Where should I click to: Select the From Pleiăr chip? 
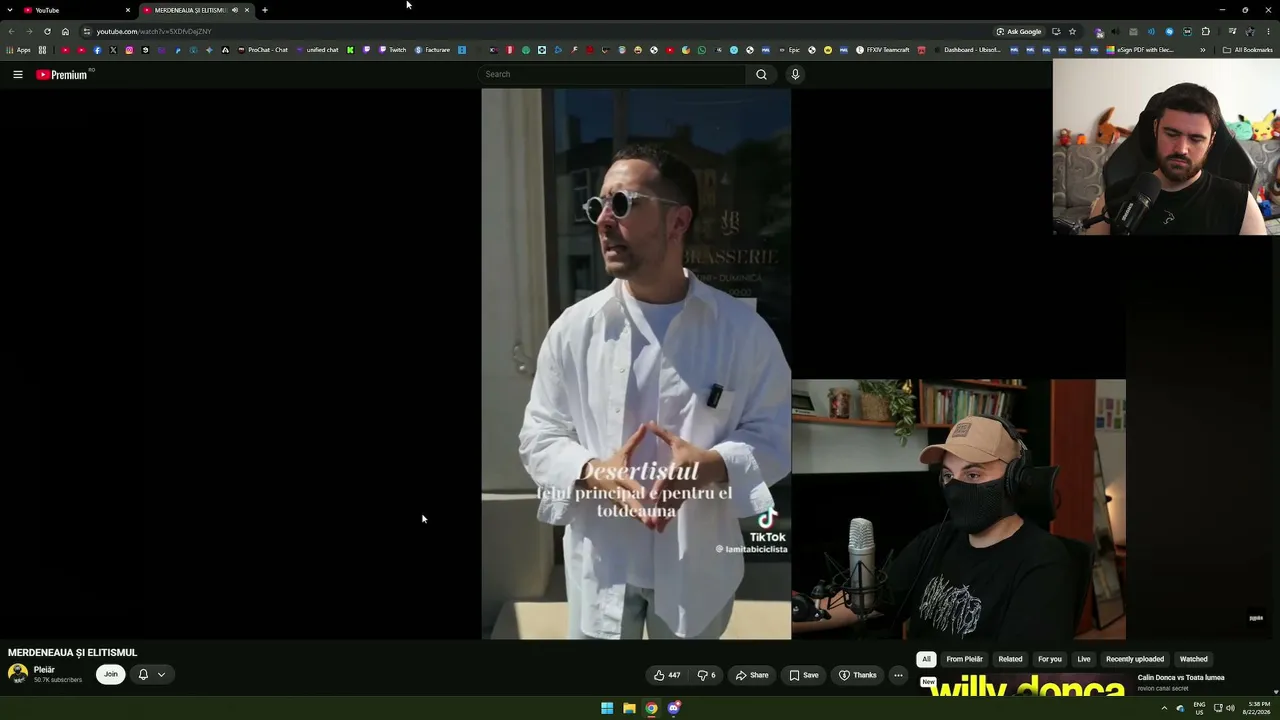[965, 659]
